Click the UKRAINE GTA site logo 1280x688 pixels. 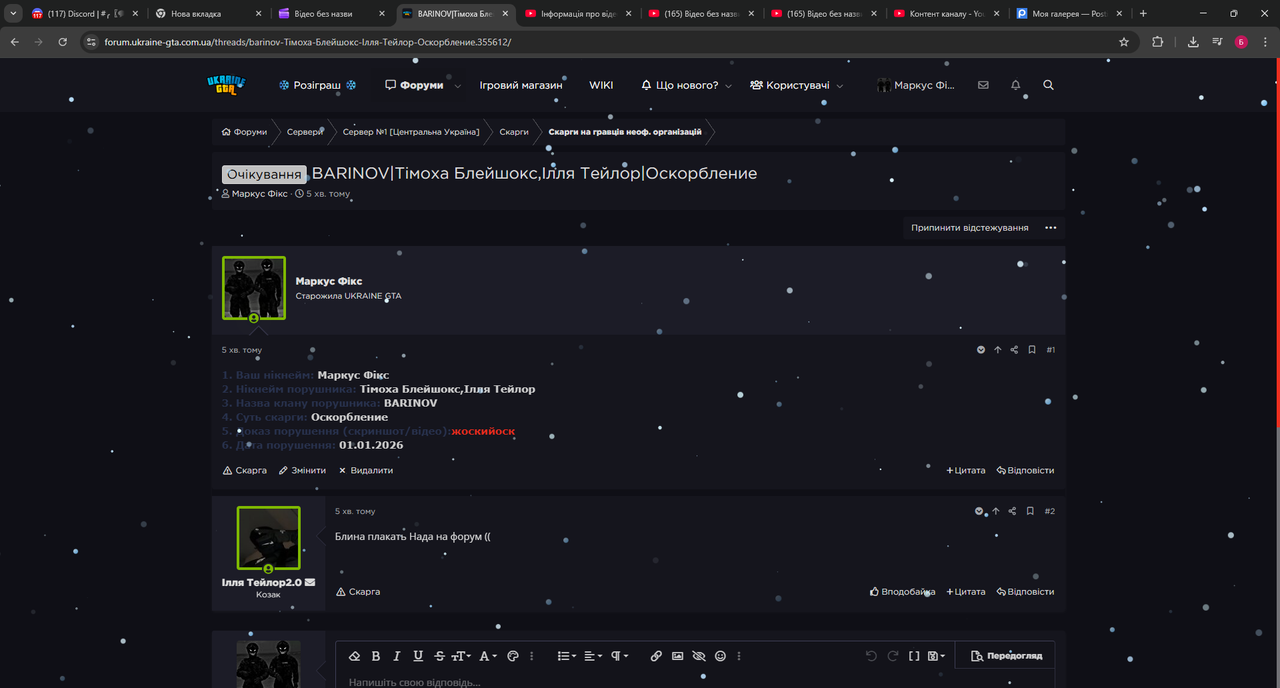(x=226, y=85)
